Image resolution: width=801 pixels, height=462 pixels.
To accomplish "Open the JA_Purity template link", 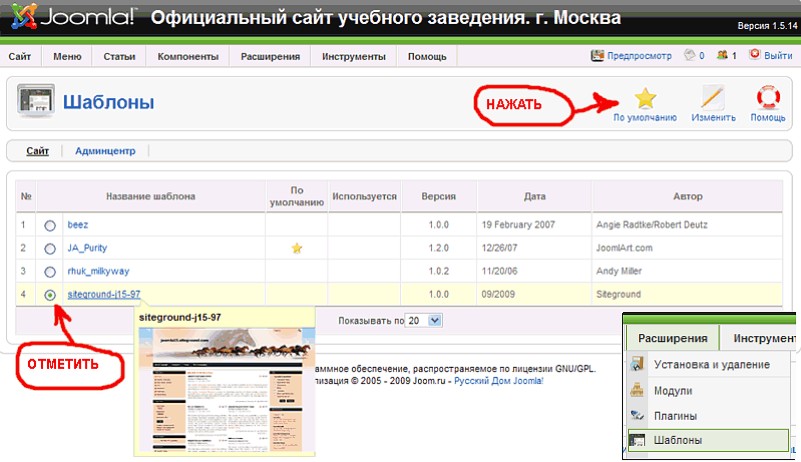I will [87, 248].
